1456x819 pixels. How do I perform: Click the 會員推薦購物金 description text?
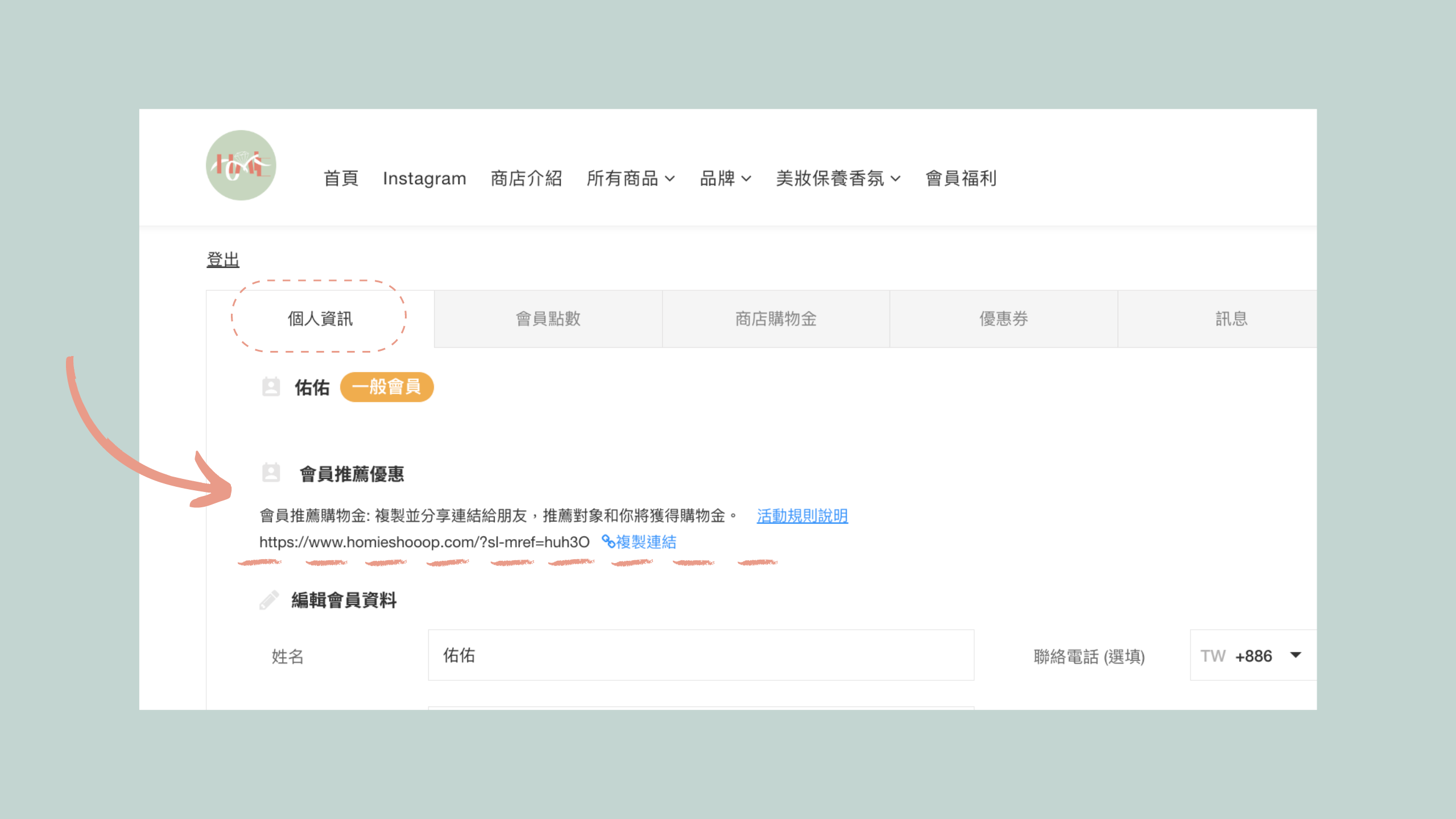[x=498, y=516]
